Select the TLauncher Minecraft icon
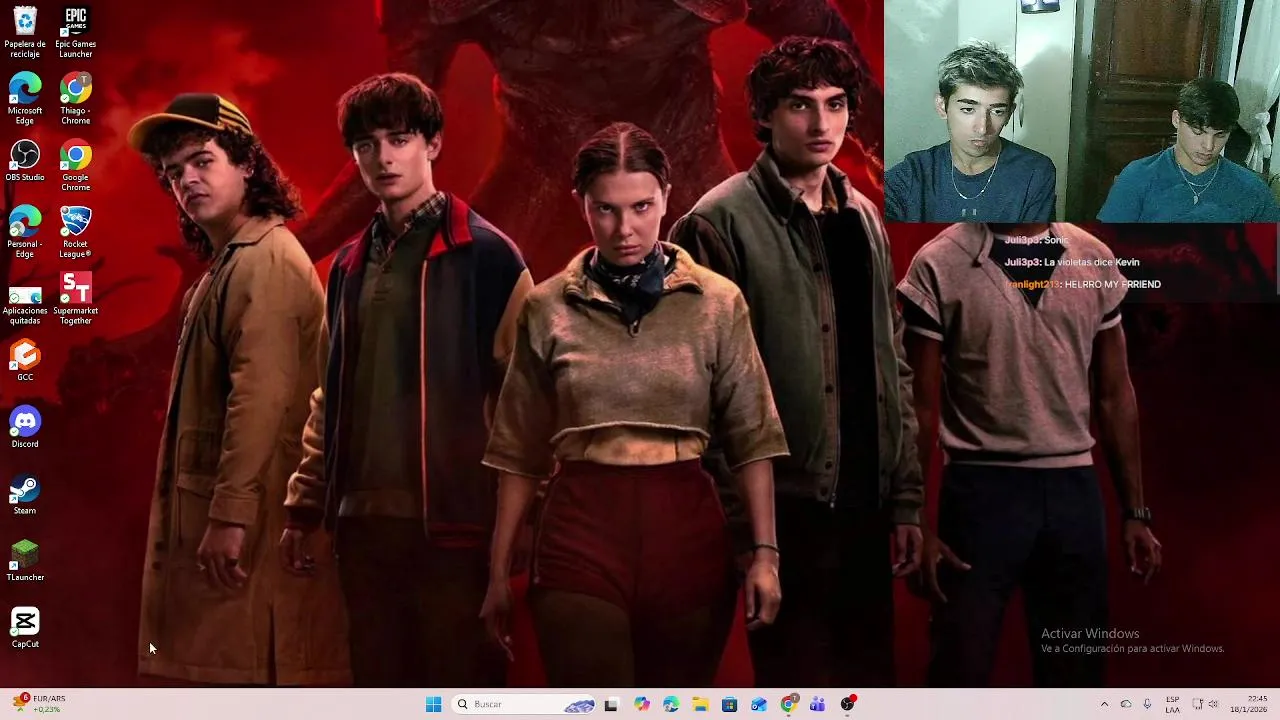 pos(25,561)
